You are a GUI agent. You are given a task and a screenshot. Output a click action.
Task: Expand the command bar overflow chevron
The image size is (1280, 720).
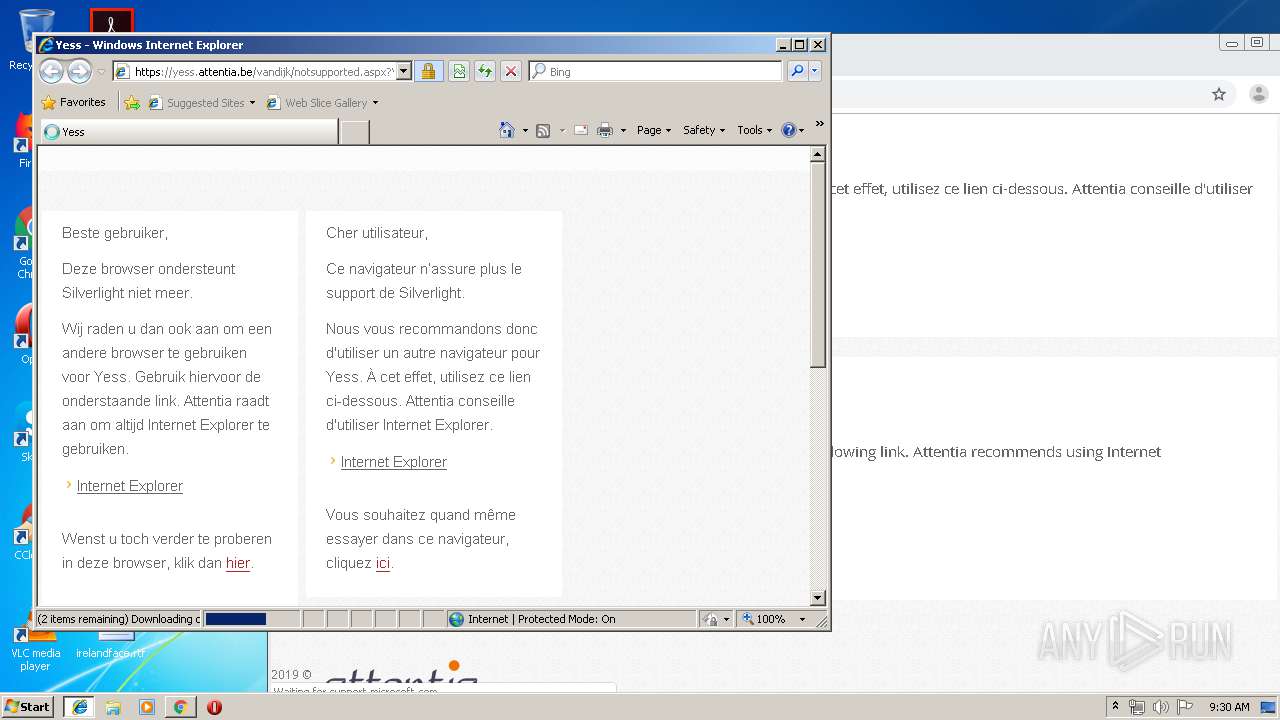[x=819, y=124]
